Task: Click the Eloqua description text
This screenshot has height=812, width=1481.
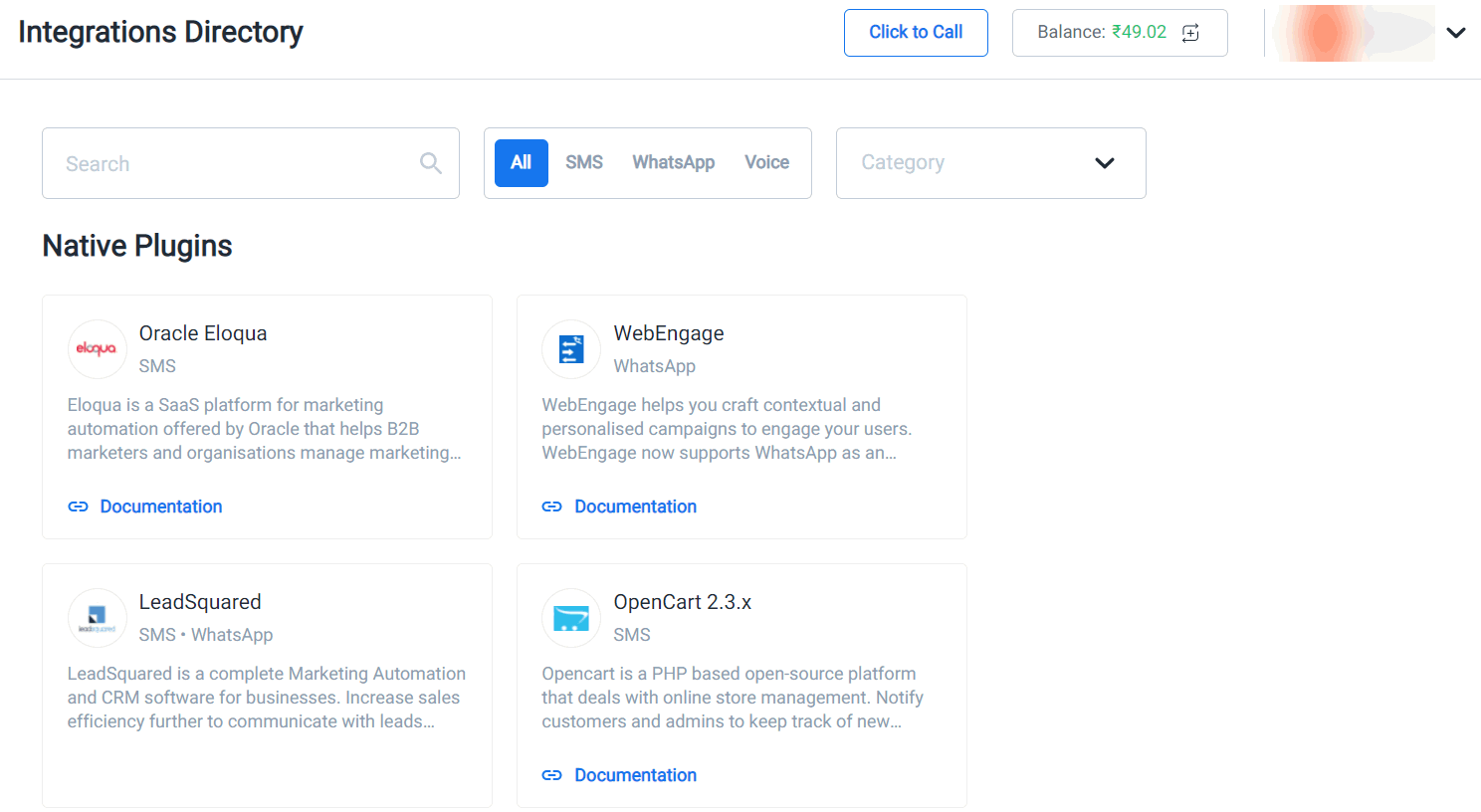Action: pyautogui.click(x=265, y=429)
